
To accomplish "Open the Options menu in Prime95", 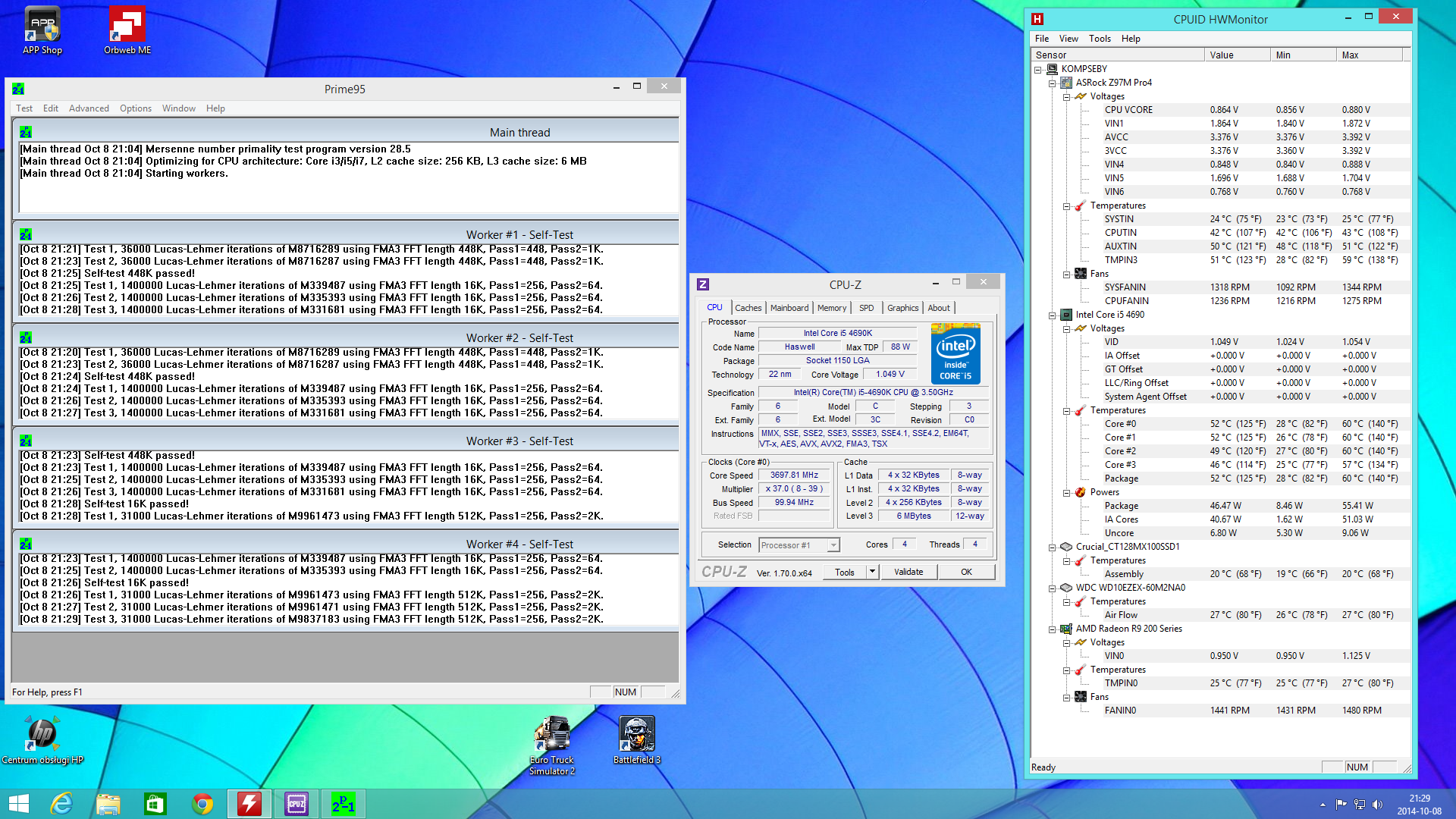I will [x=136, y=108].
